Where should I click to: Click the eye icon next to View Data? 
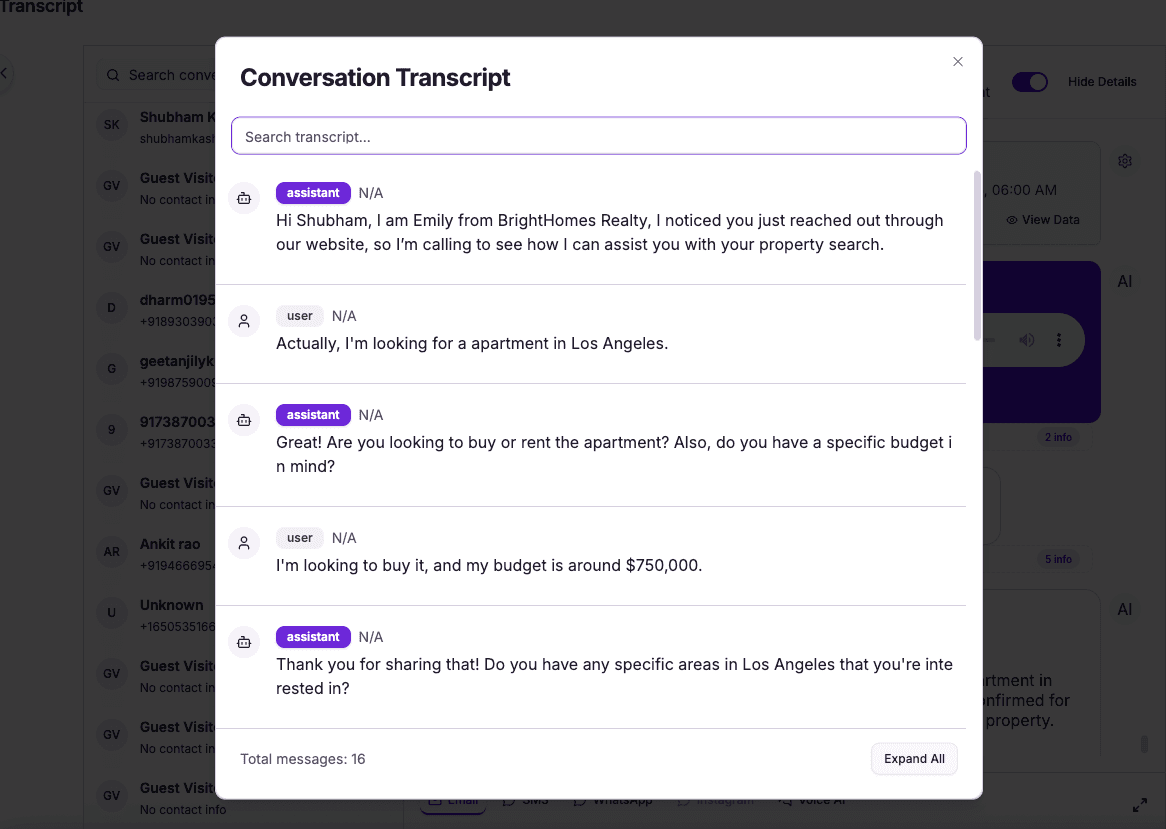tap(1012, 219)
